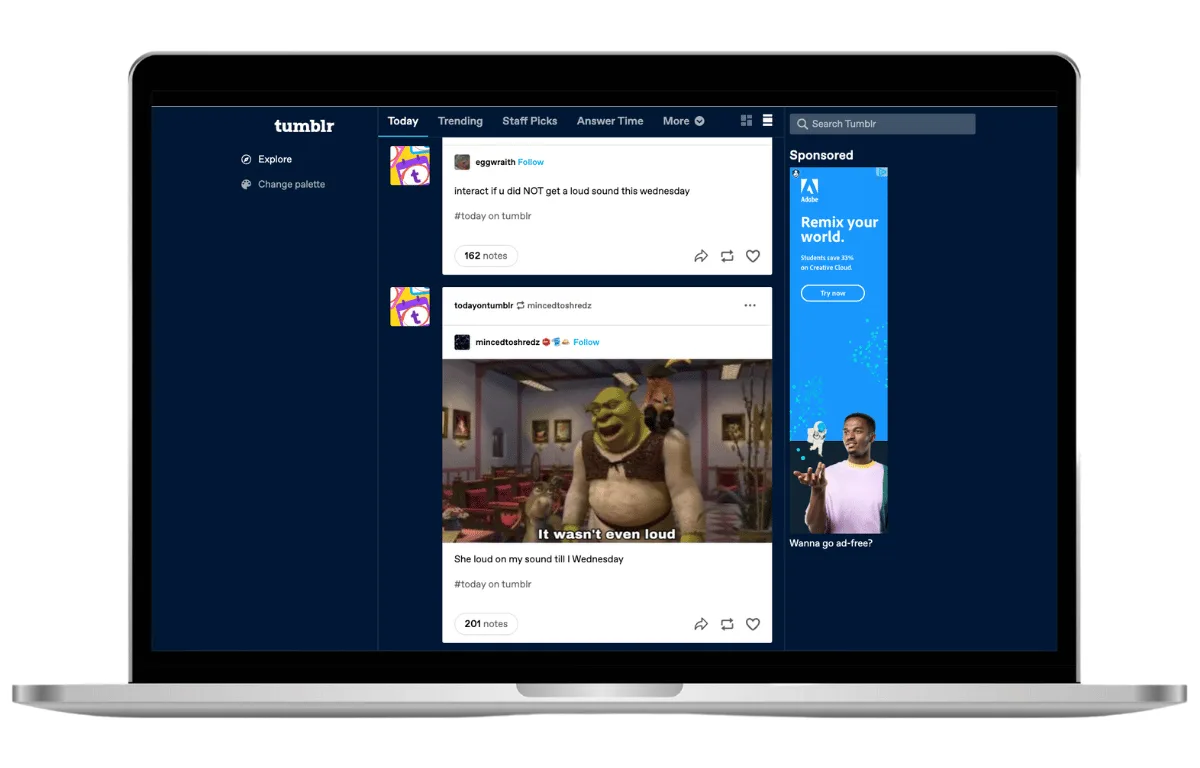Screen dimensions: 1200x768
Task: Click the Adobe 'Remix your world' ad
Action: (x=838, y=350)
